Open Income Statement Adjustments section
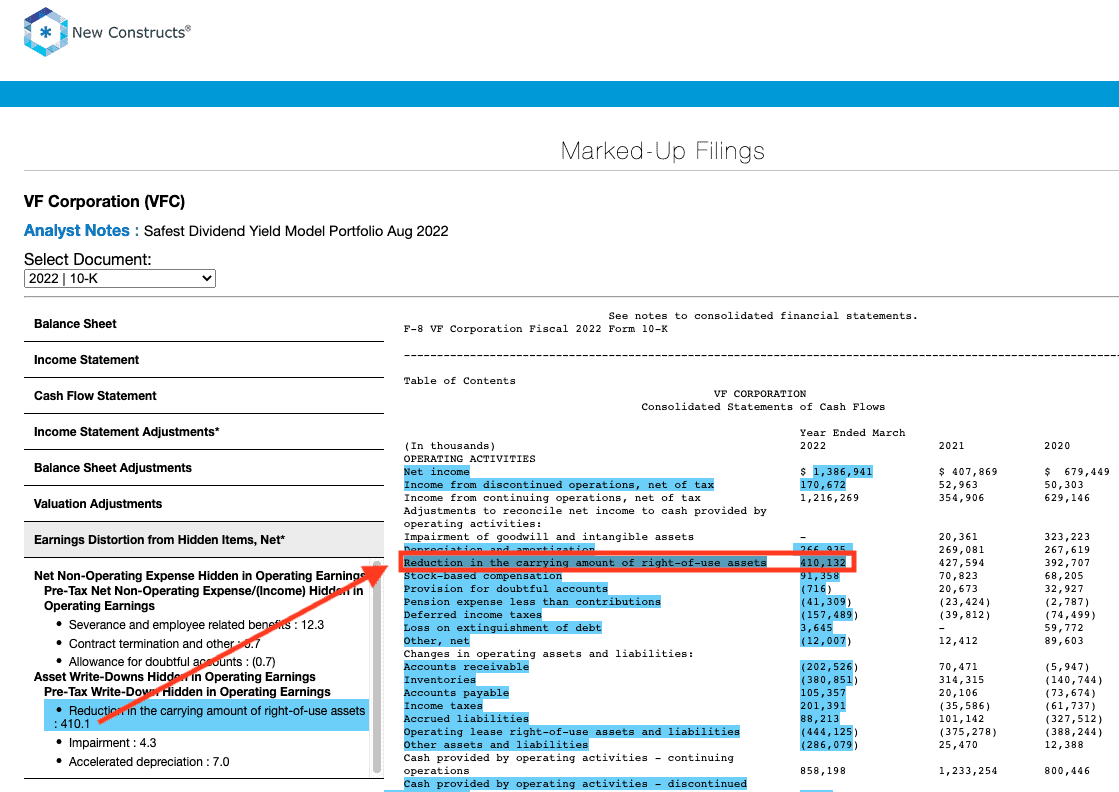 (203, 432)
